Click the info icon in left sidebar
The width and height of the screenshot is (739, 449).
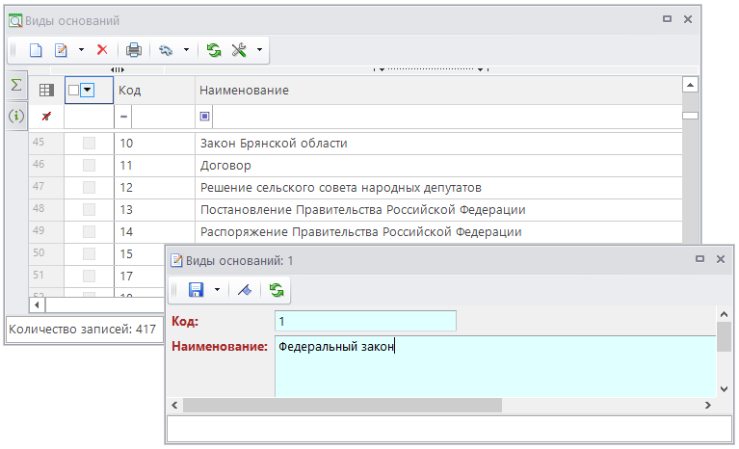(x=16, y=116)
